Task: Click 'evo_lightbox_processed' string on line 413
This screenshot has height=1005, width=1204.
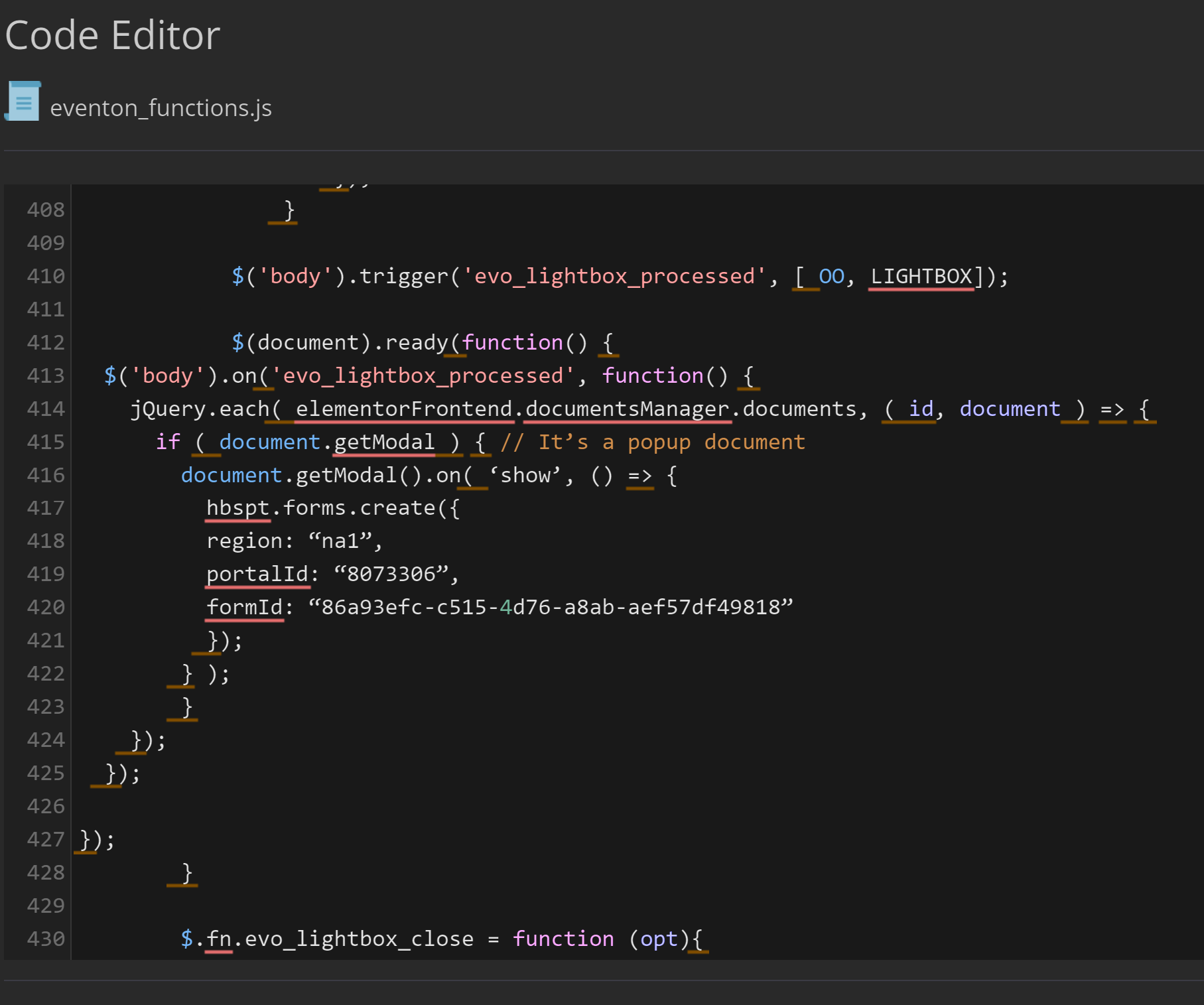Action: pos(423,375)
